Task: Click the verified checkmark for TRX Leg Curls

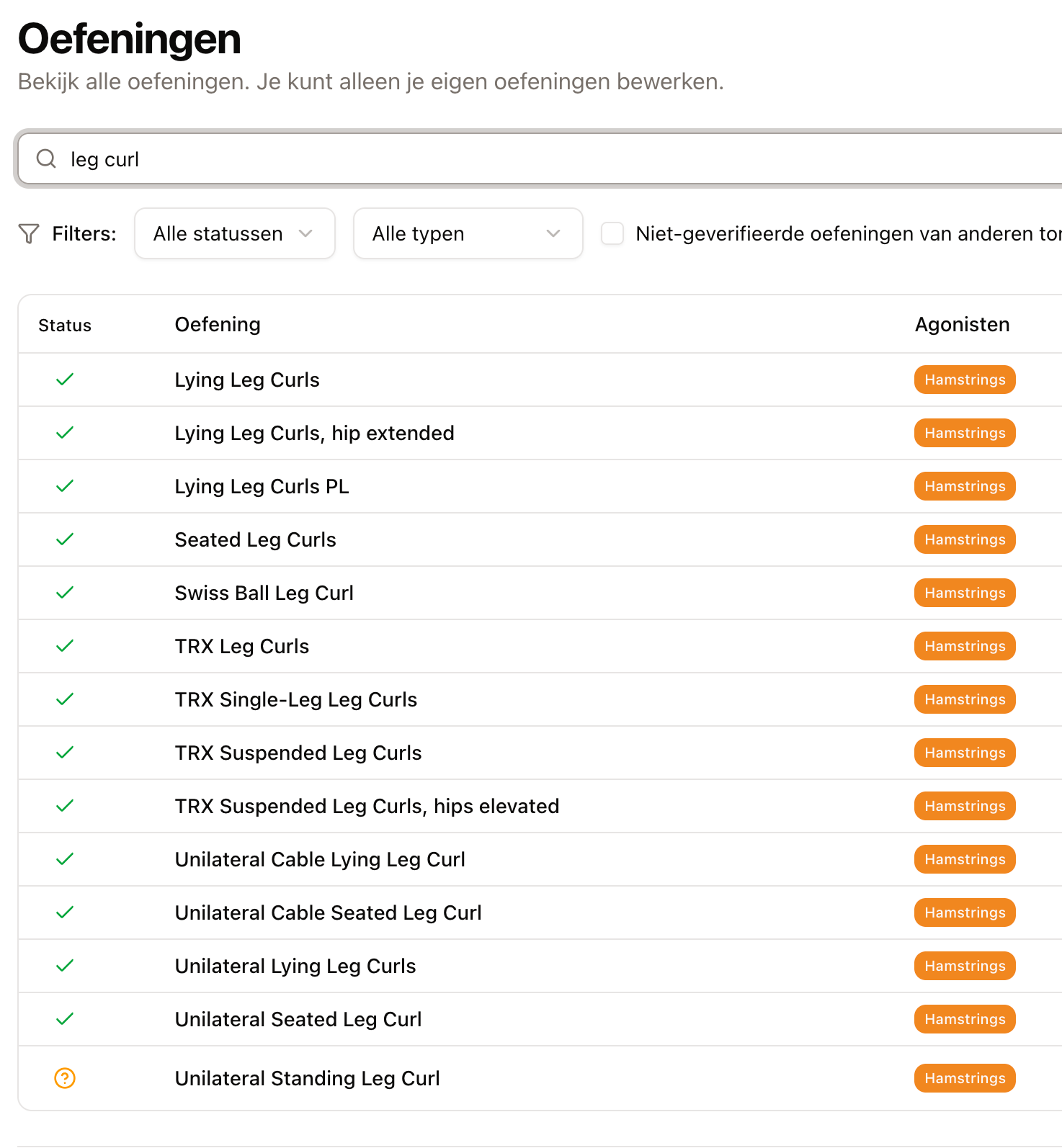Action: [x=65, y=646]
